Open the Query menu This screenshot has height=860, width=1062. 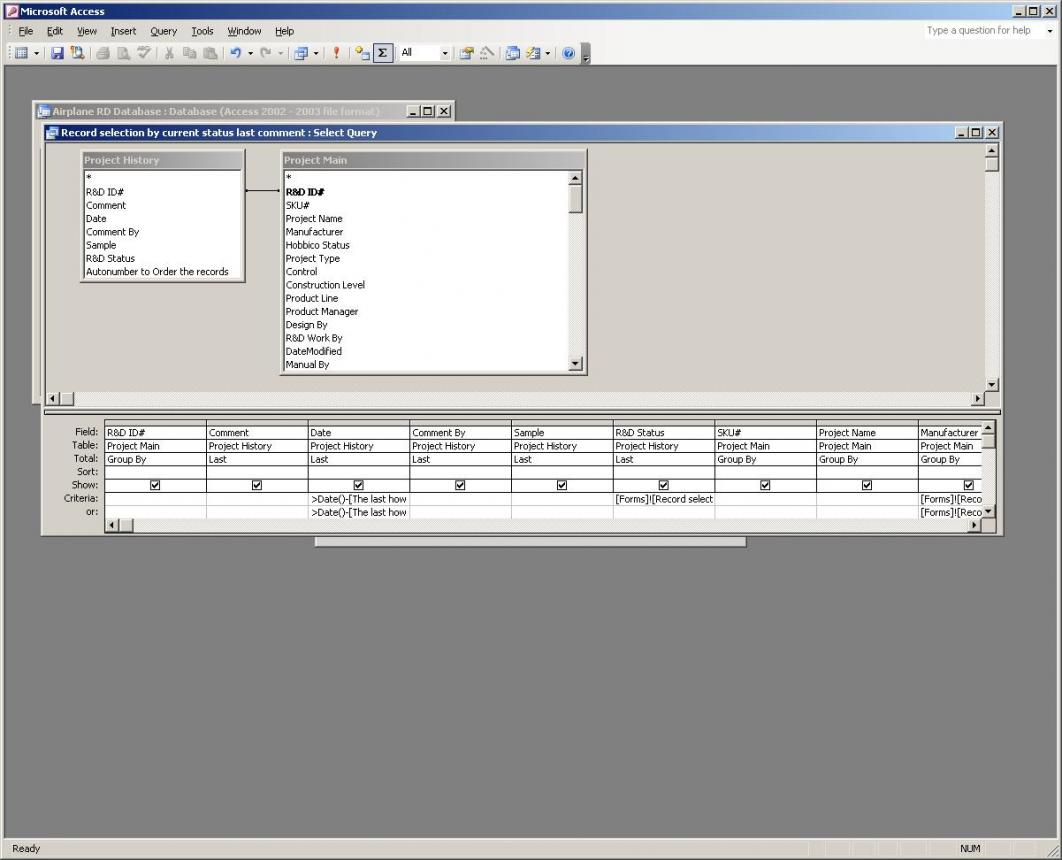(x=163, y=31)
